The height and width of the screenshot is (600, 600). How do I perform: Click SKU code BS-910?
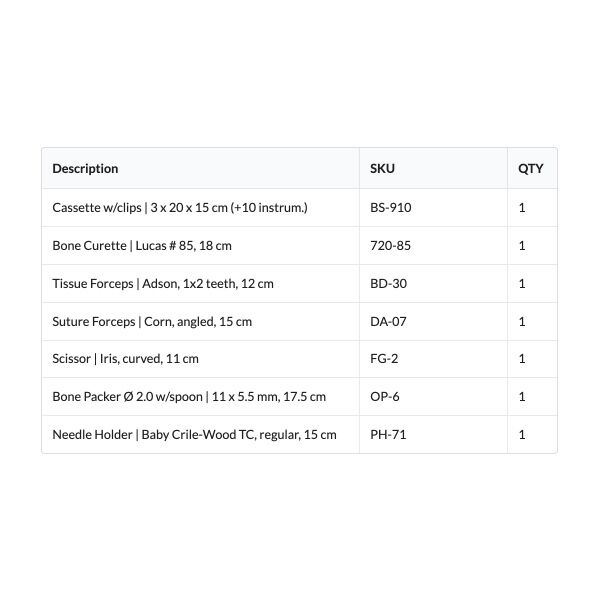pyautogui.click(x=391, y=207)
